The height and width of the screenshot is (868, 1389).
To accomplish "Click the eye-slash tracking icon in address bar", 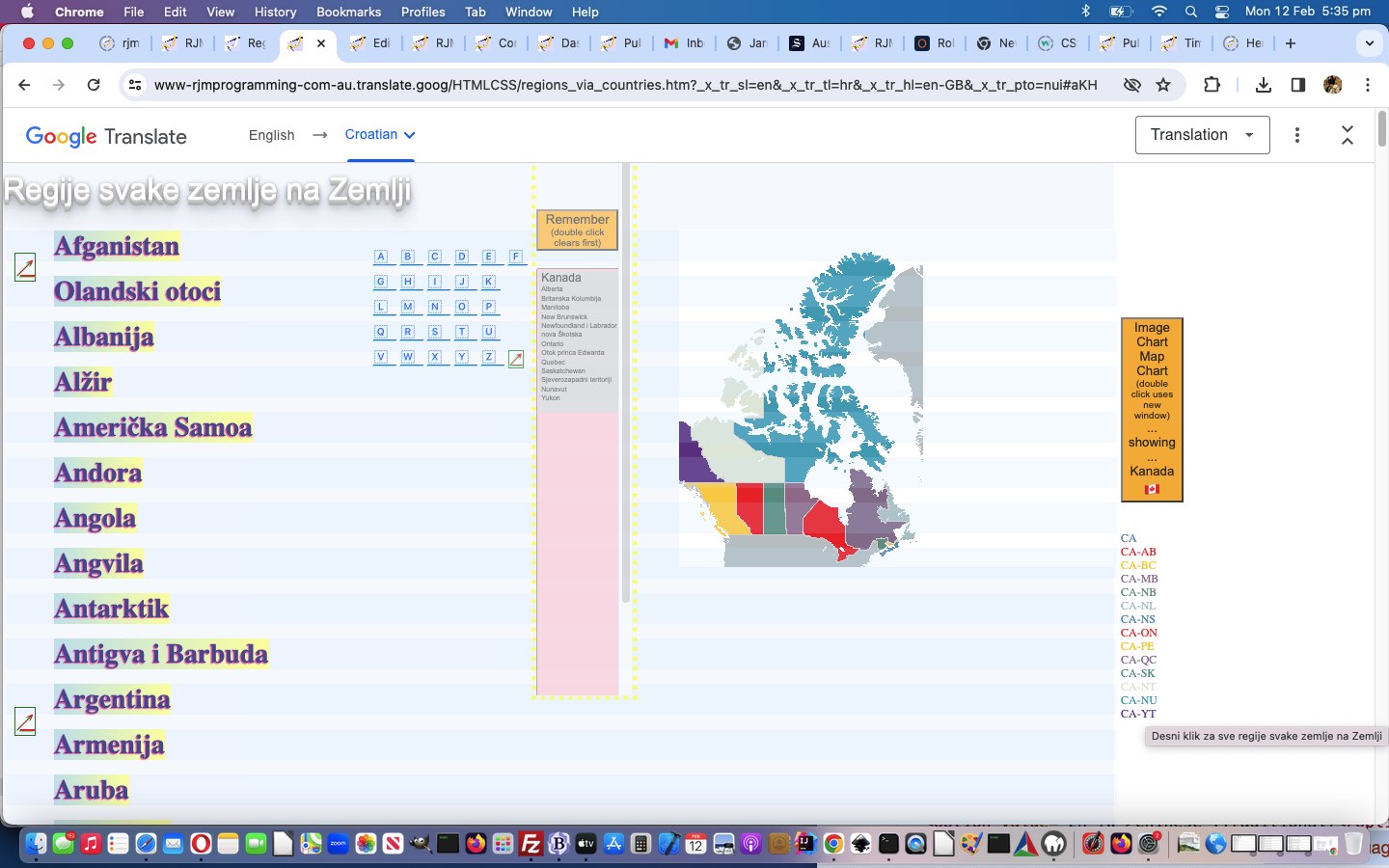I will pos(1132,85).
